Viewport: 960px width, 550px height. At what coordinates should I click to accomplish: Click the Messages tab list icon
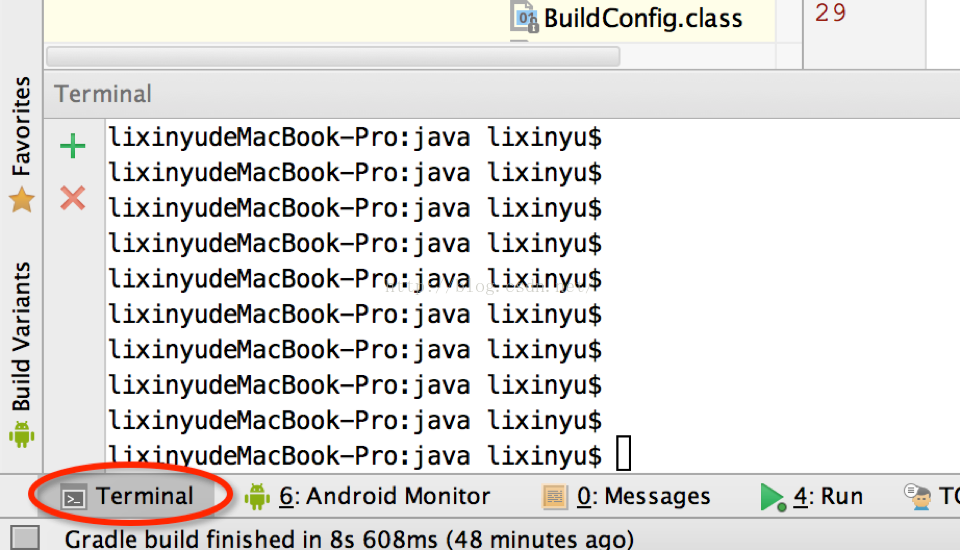(554, 497)
